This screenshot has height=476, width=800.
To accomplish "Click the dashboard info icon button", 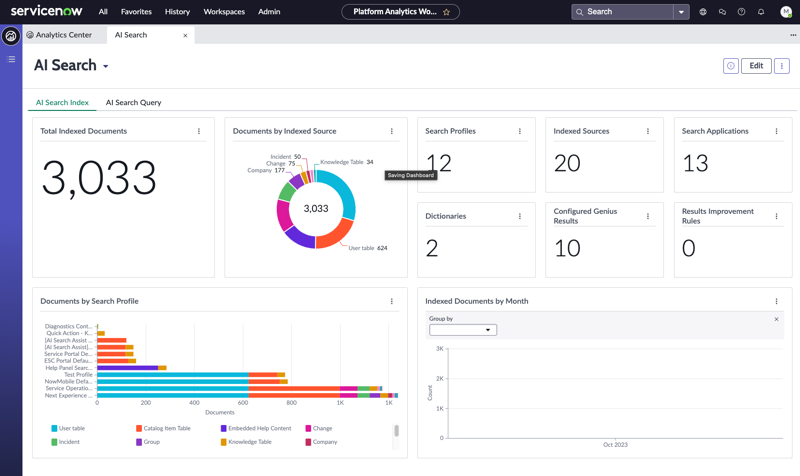I will 731,66.
